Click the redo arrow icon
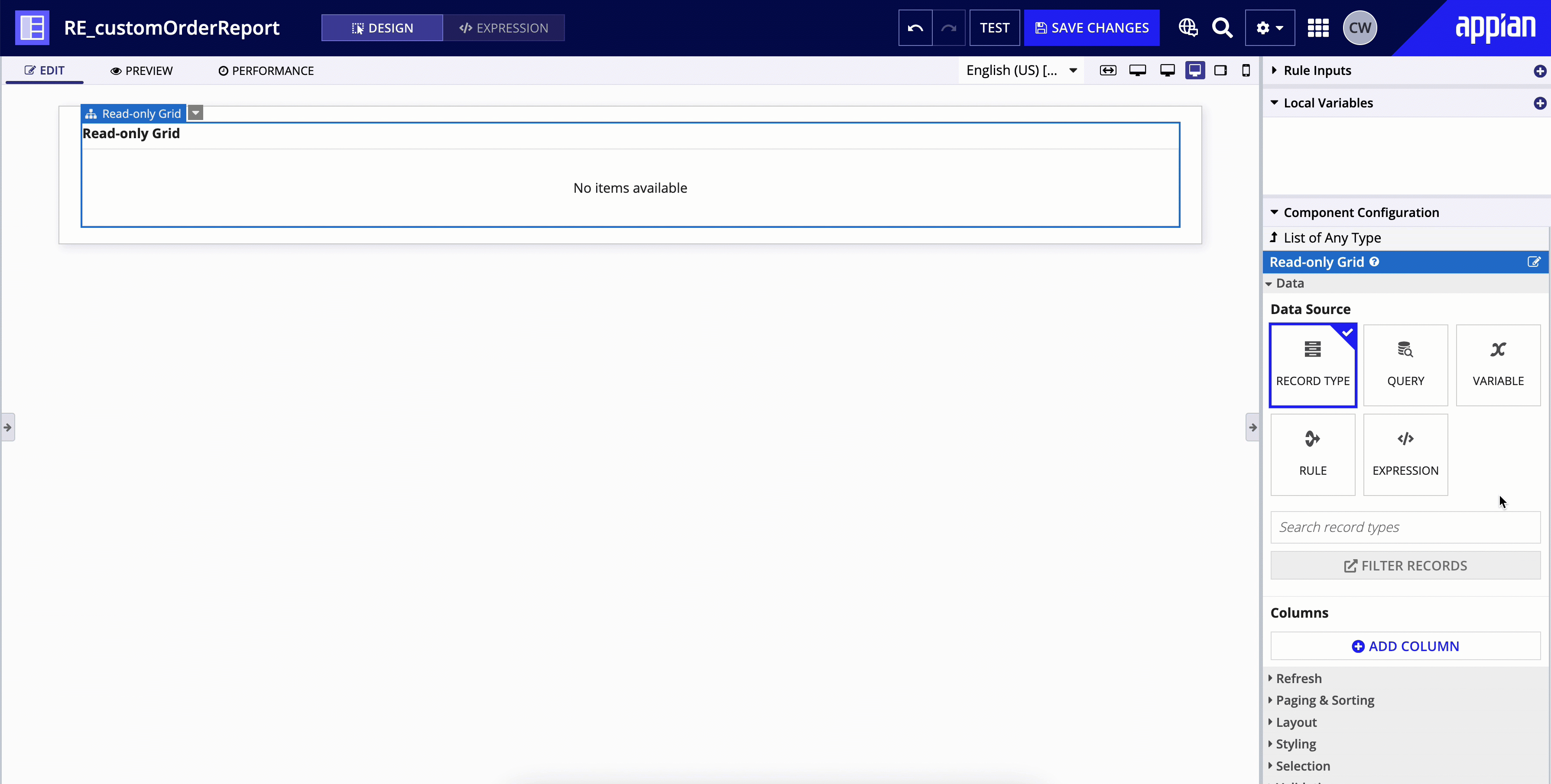Viewport: 1551px width, 784px height. pyautogui.click(x=948, y=27)
